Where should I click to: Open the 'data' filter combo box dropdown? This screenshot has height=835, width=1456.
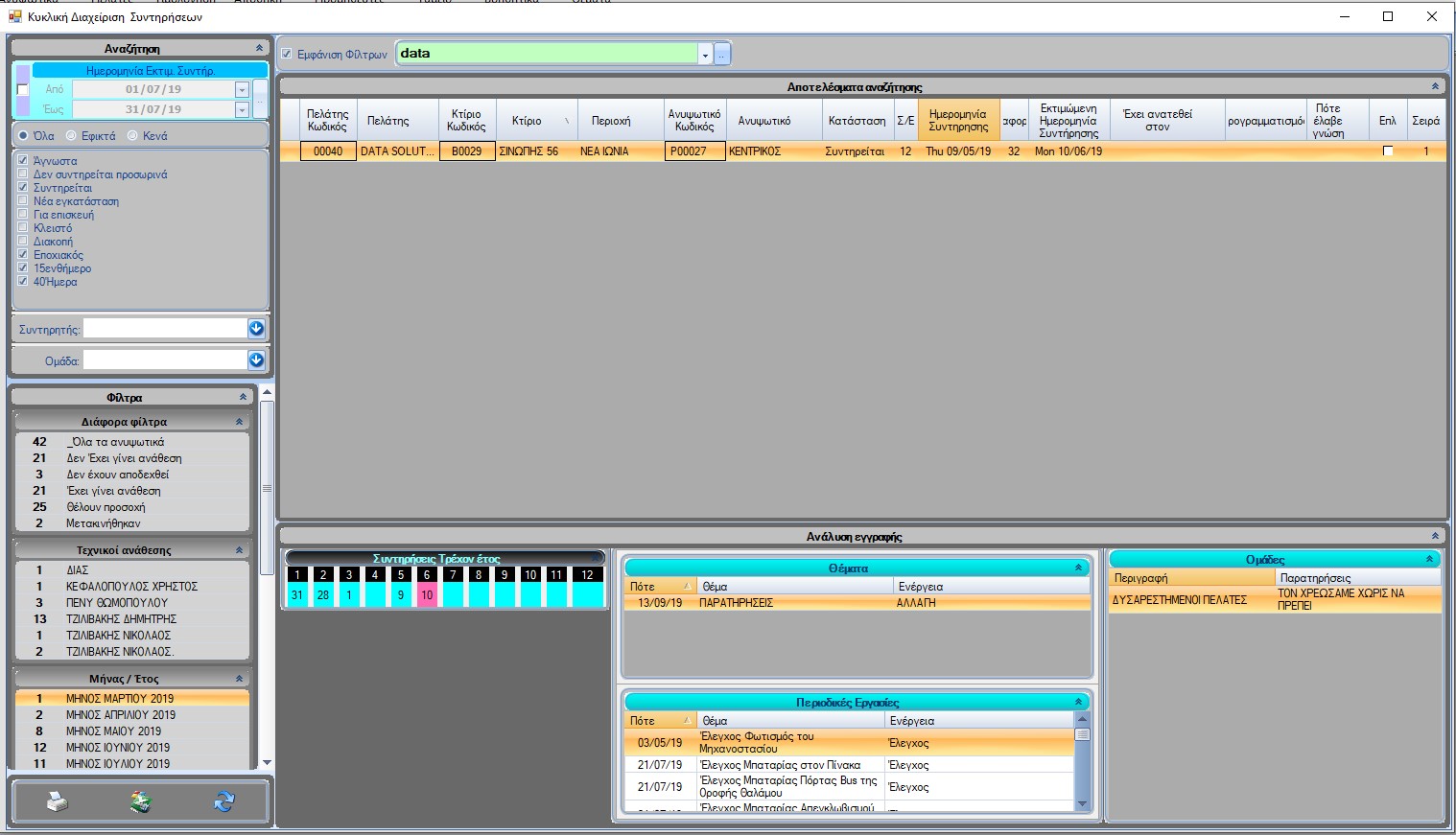705,55
